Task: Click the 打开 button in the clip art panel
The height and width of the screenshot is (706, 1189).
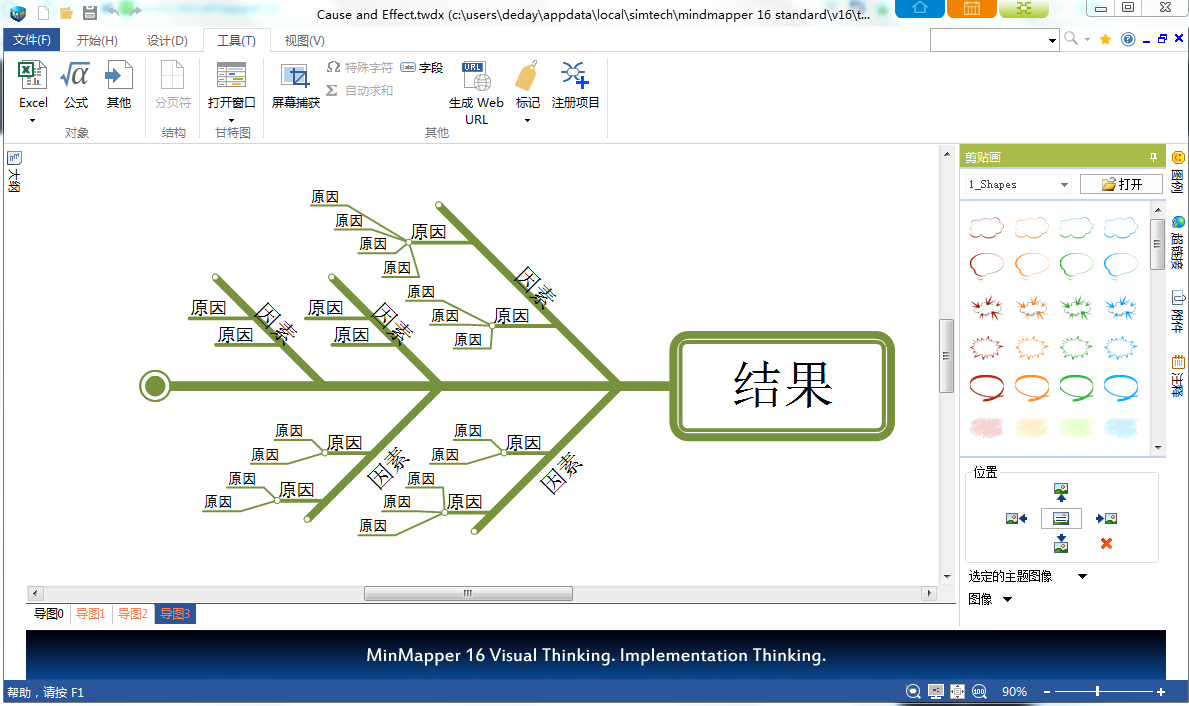Action: (x=1120, y=184)
